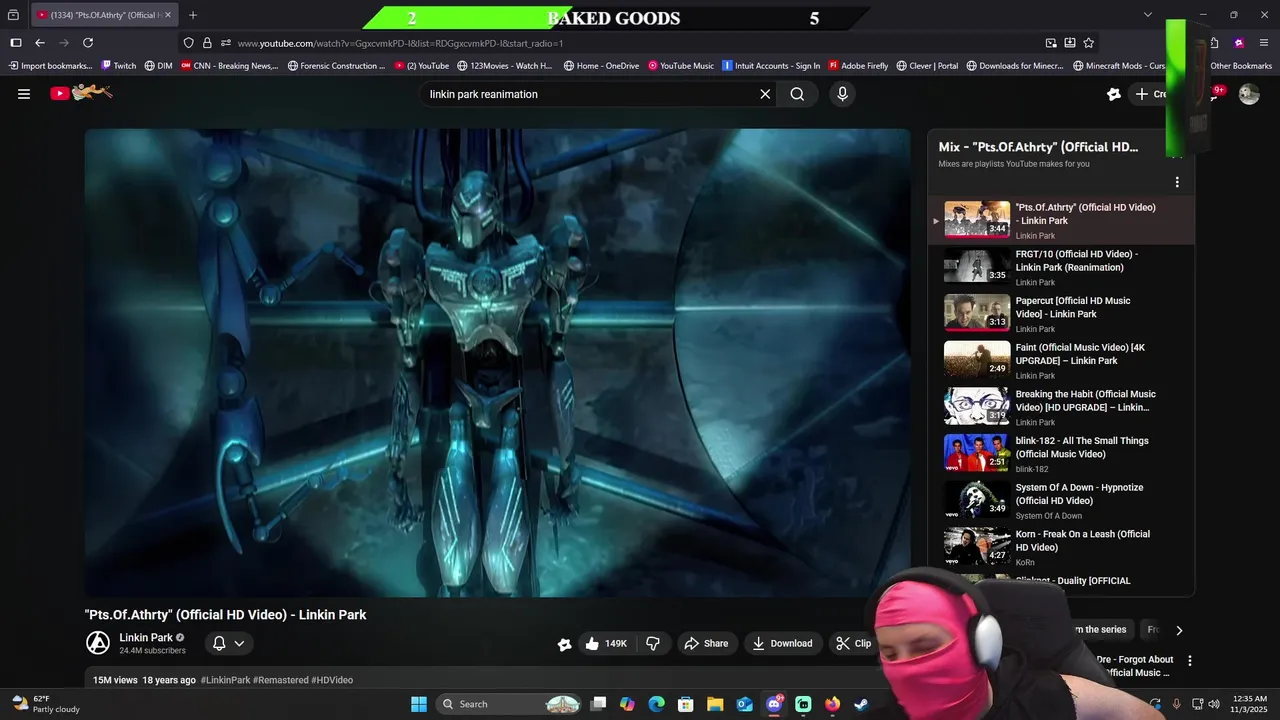Open volume control in system tray
This screenshot has height=720, width=1280.
click(1214, 704)
